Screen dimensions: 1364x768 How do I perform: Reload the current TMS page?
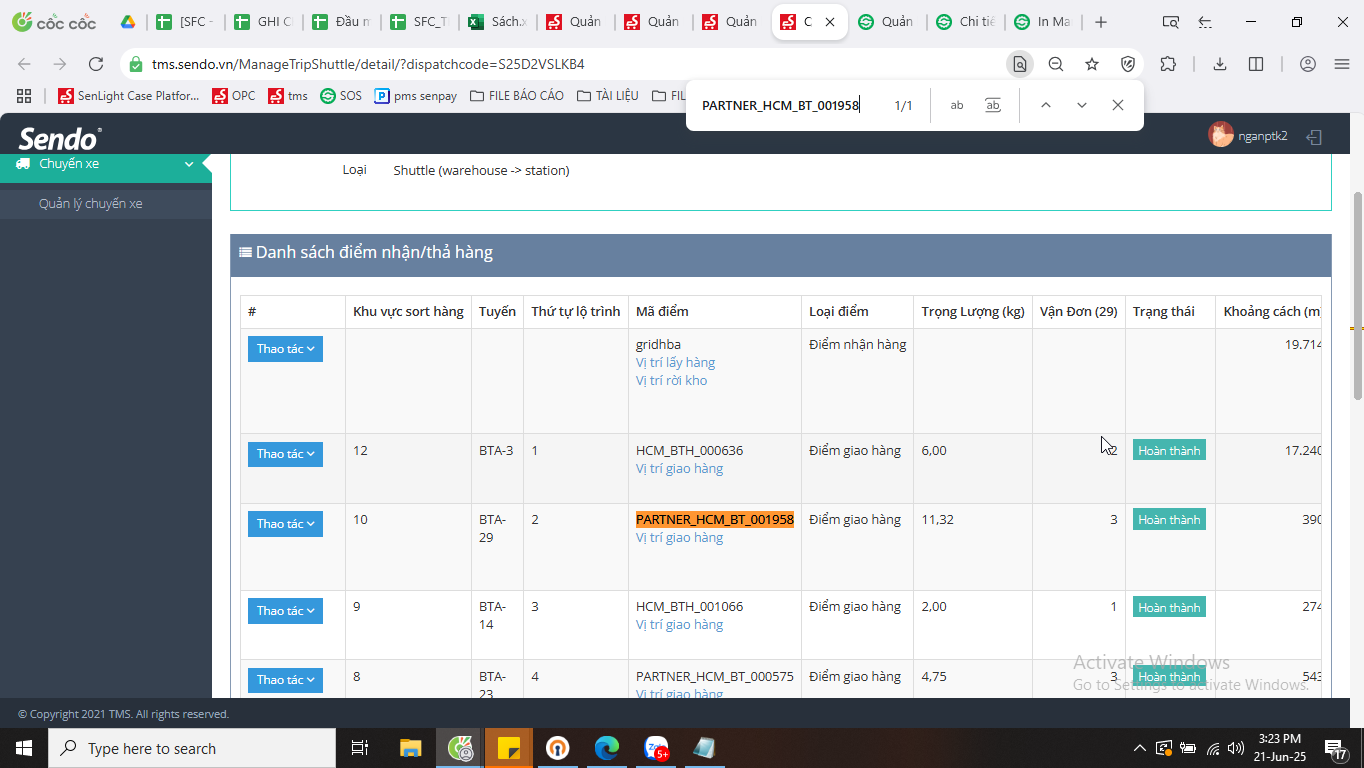pyautogui.click(x=96, y=64)
